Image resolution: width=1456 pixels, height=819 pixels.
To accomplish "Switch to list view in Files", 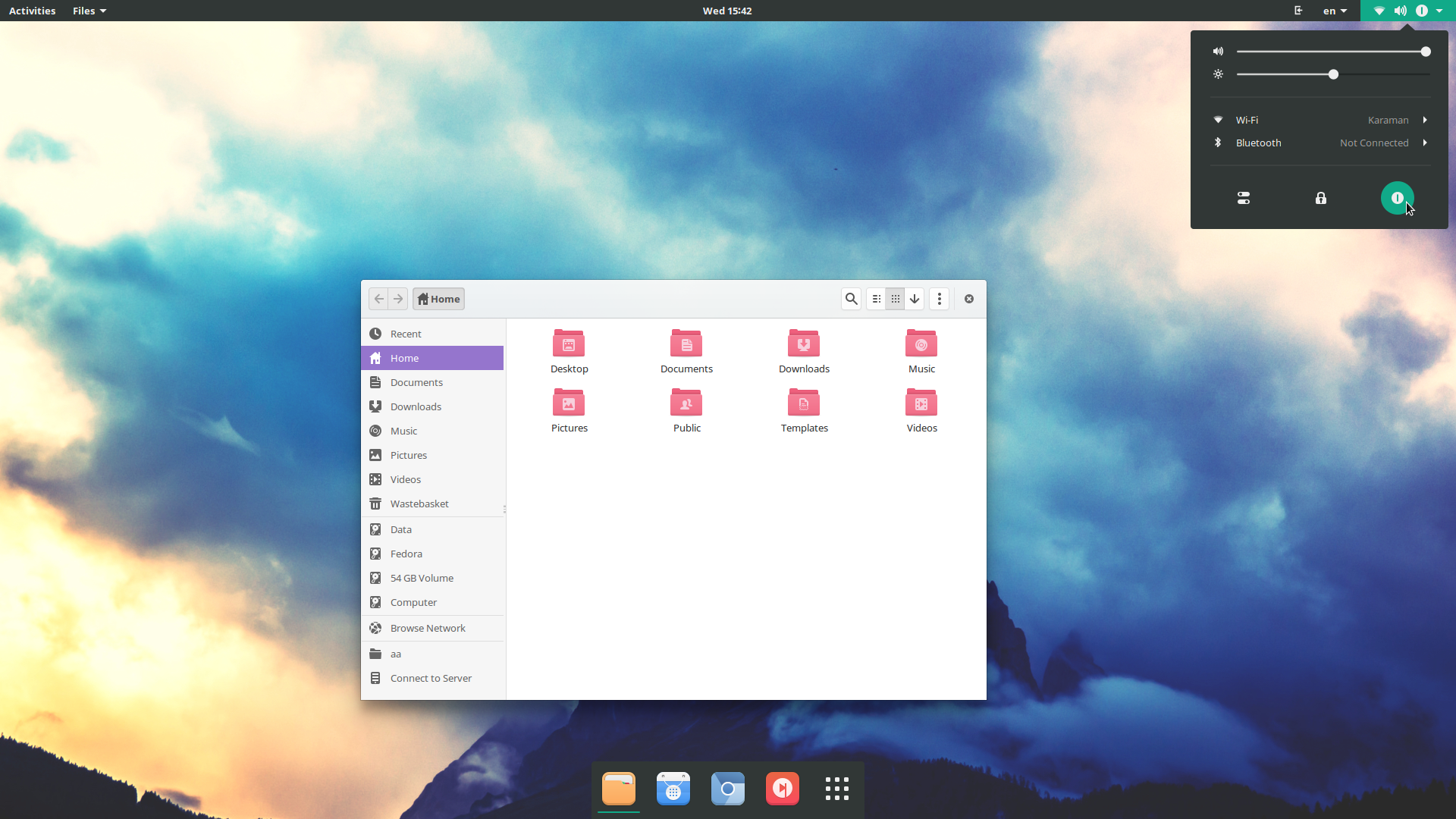I will 876,299.
